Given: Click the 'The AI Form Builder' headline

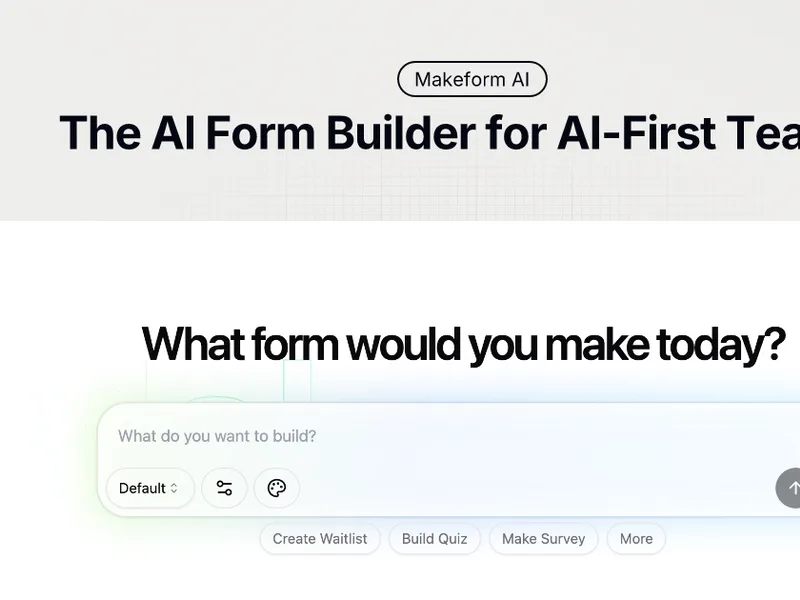Looking at the screenshot, I should click(x=267, y=134).
